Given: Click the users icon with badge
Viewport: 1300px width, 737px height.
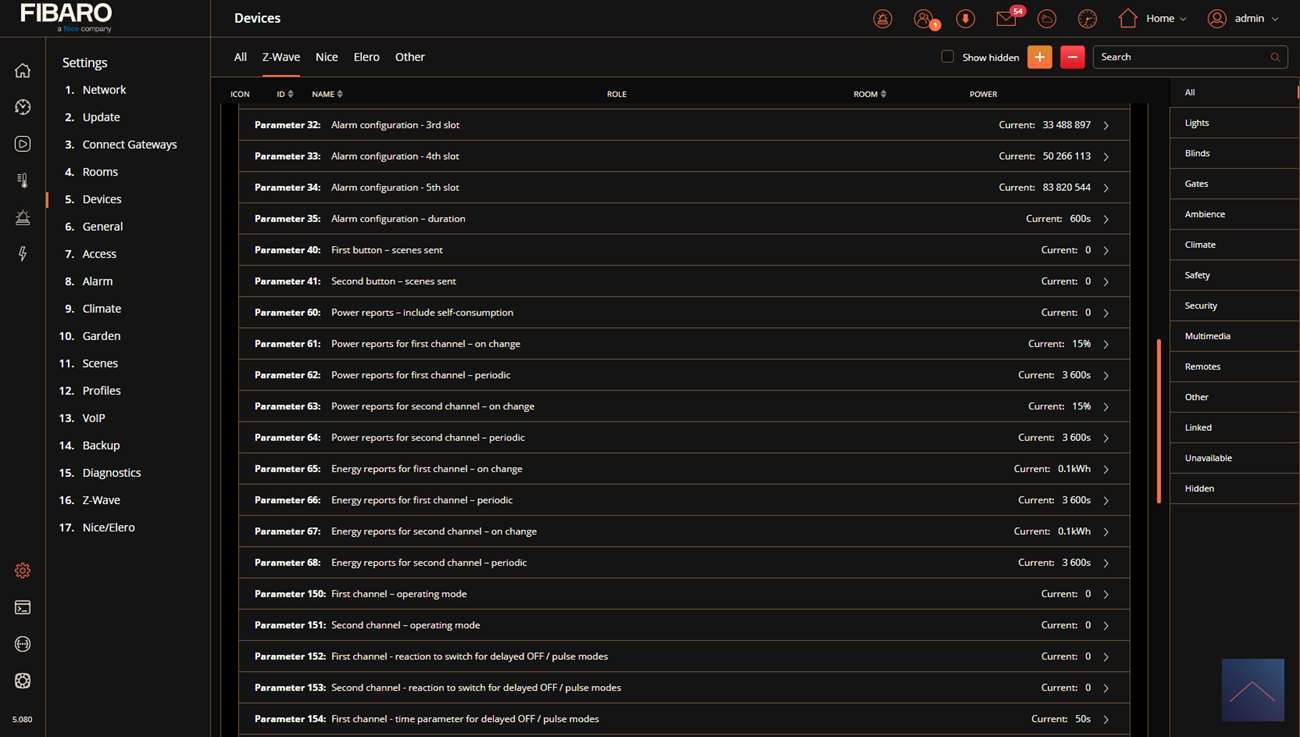Looking at the screenshot, I should pyautogui.click(x=923, y=19).
